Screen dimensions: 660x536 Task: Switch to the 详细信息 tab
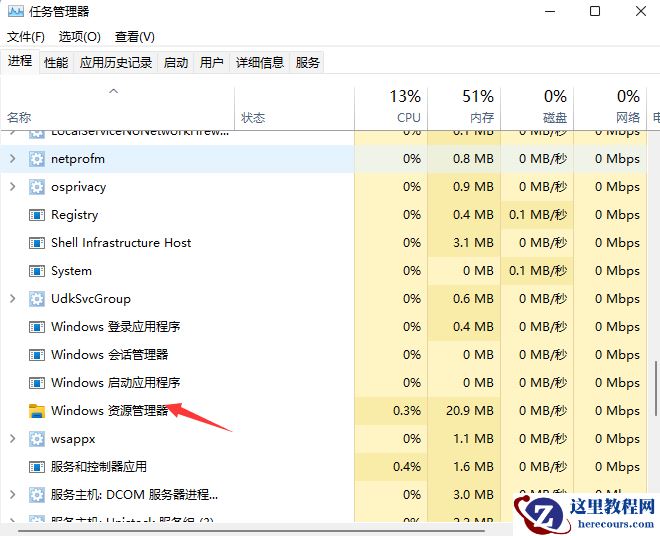(260, 63)
